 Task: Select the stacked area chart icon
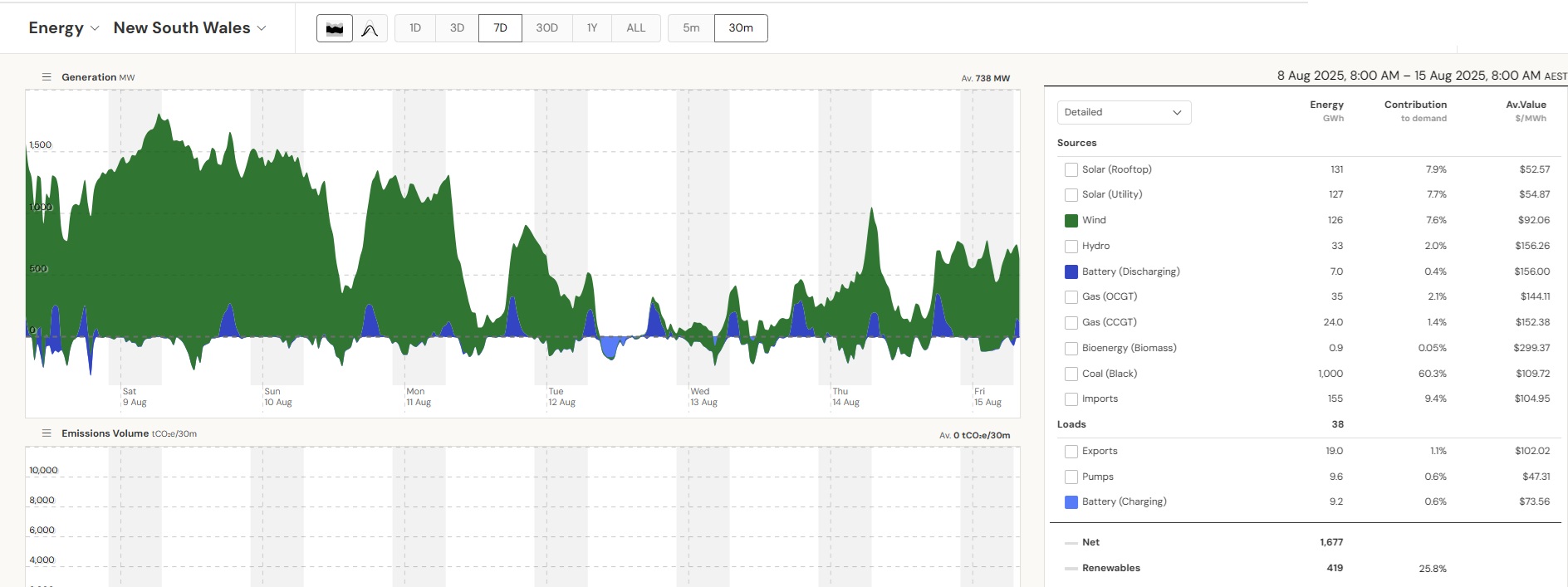click(334, 28)
